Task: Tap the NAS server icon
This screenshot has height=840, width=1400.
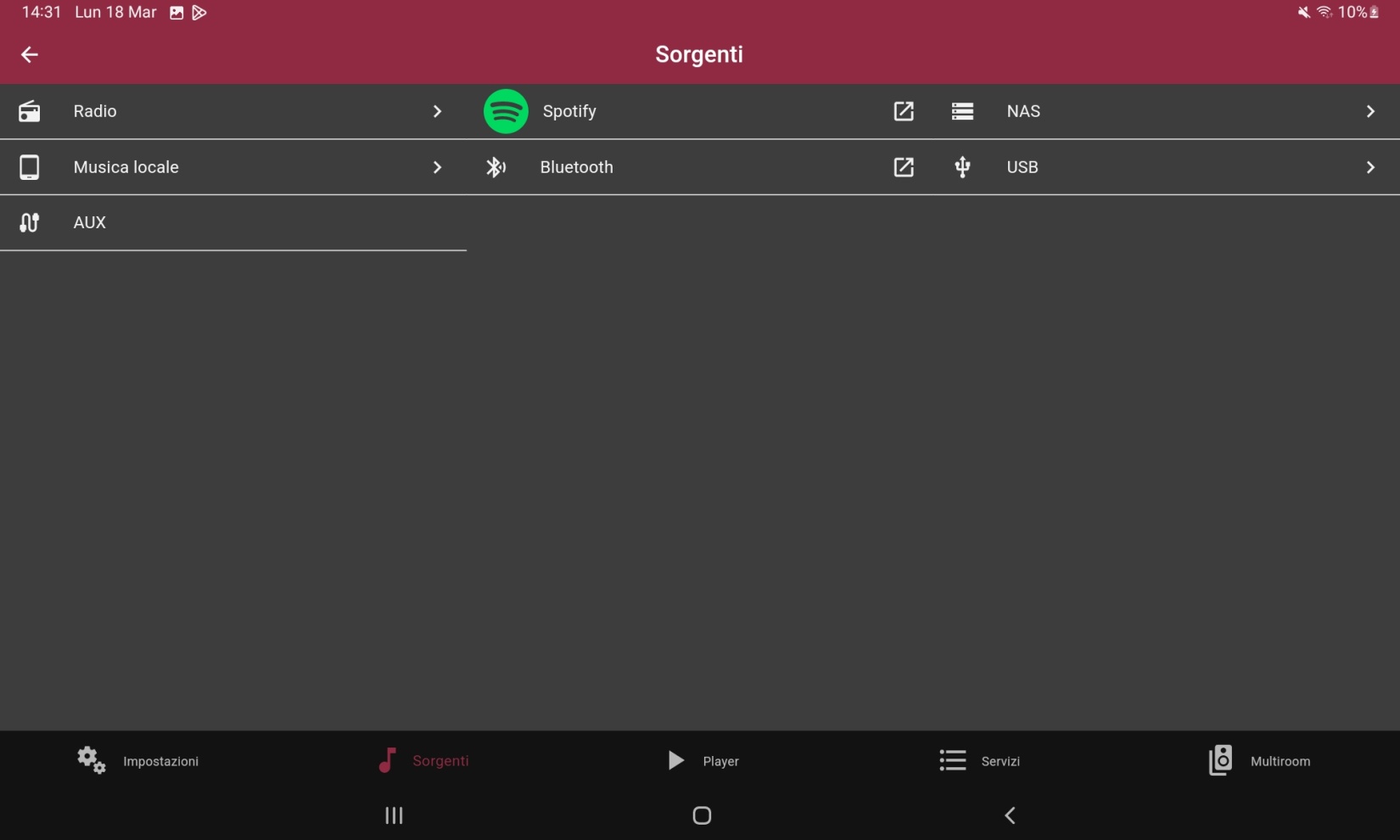Action: tap(962, 111)
